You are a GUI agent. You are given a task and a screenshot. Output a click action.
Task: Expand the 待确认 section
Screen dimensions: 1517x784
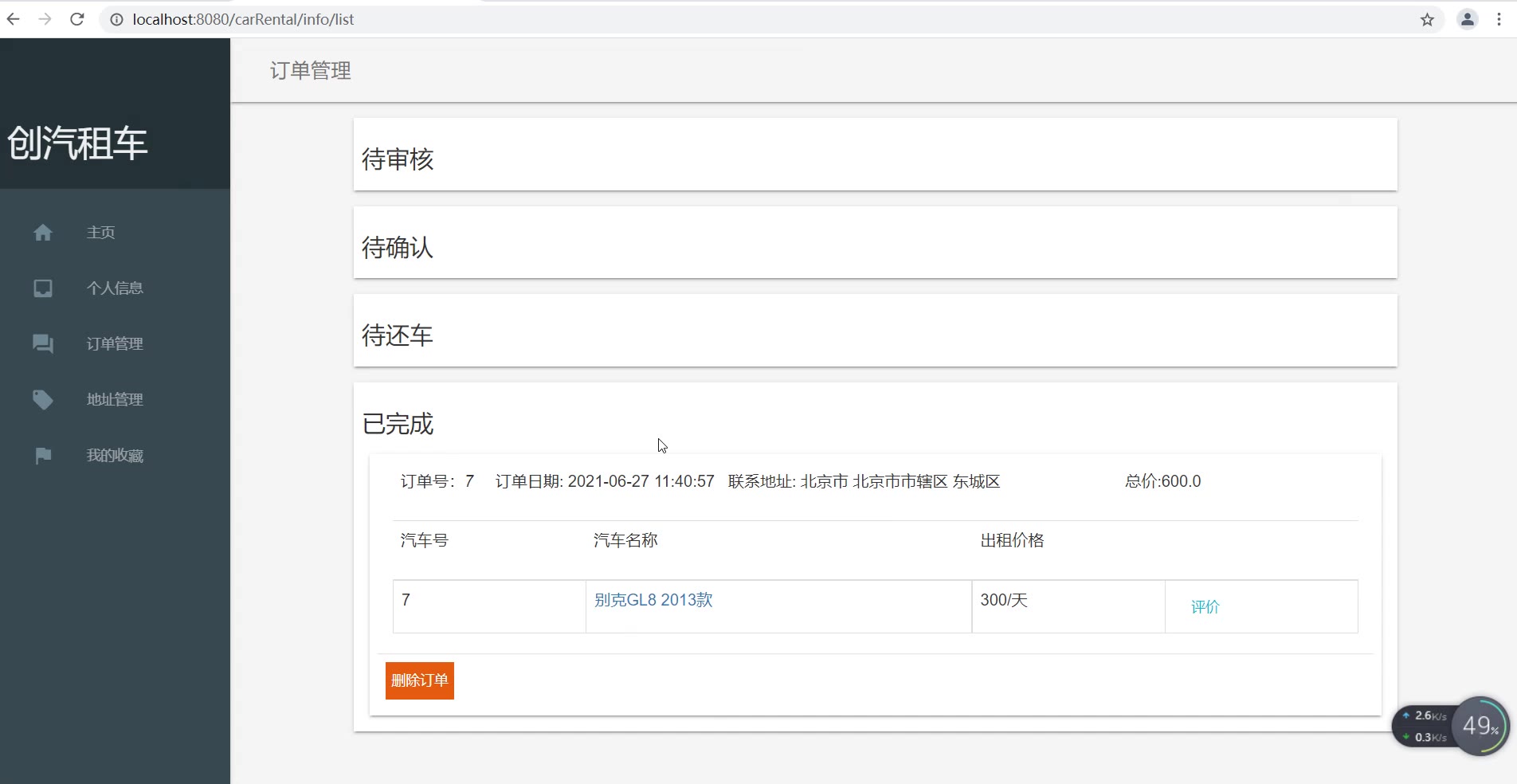[875, 242]
